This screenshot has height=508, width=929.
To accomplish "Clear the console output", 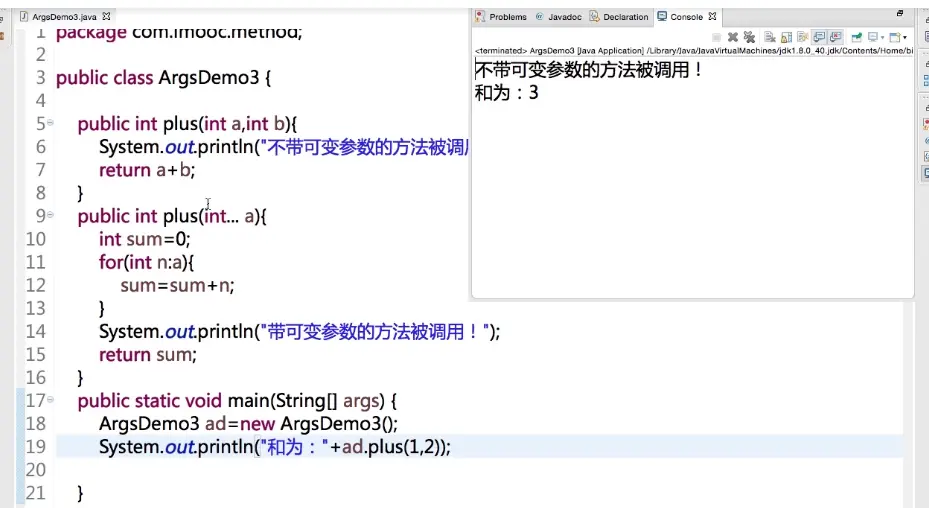I will [770, 37].
